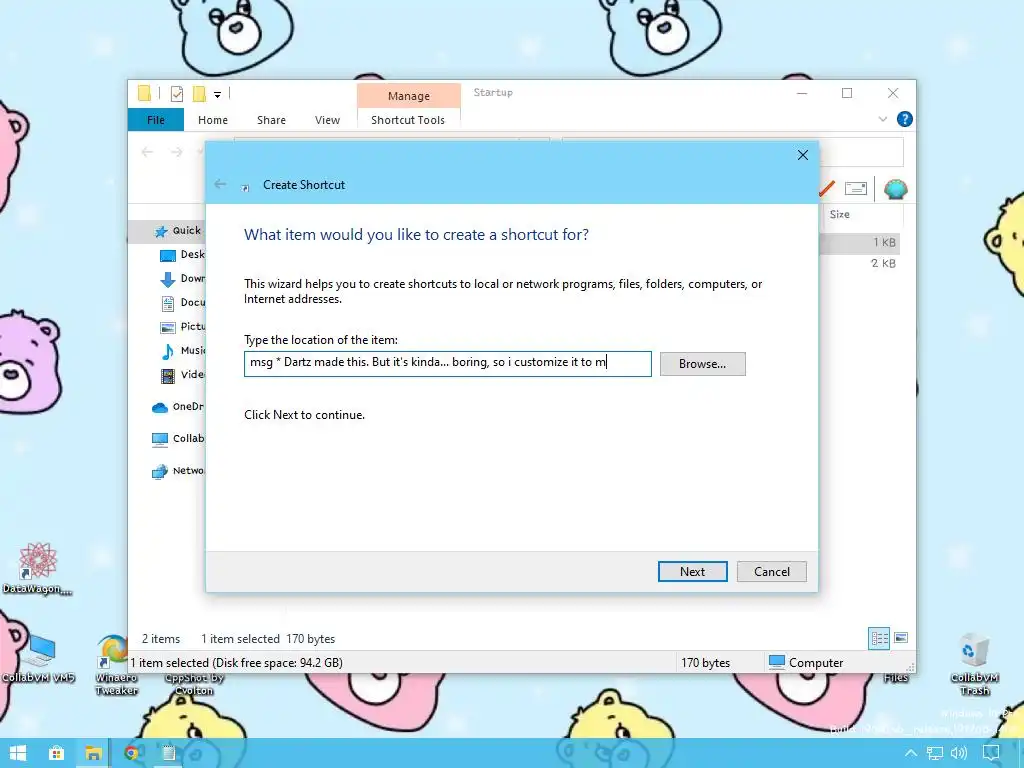This screenshot has width=1024, height=768.
Task: Click Next in Create Shortcut wizard
Action: coord(692,571)
